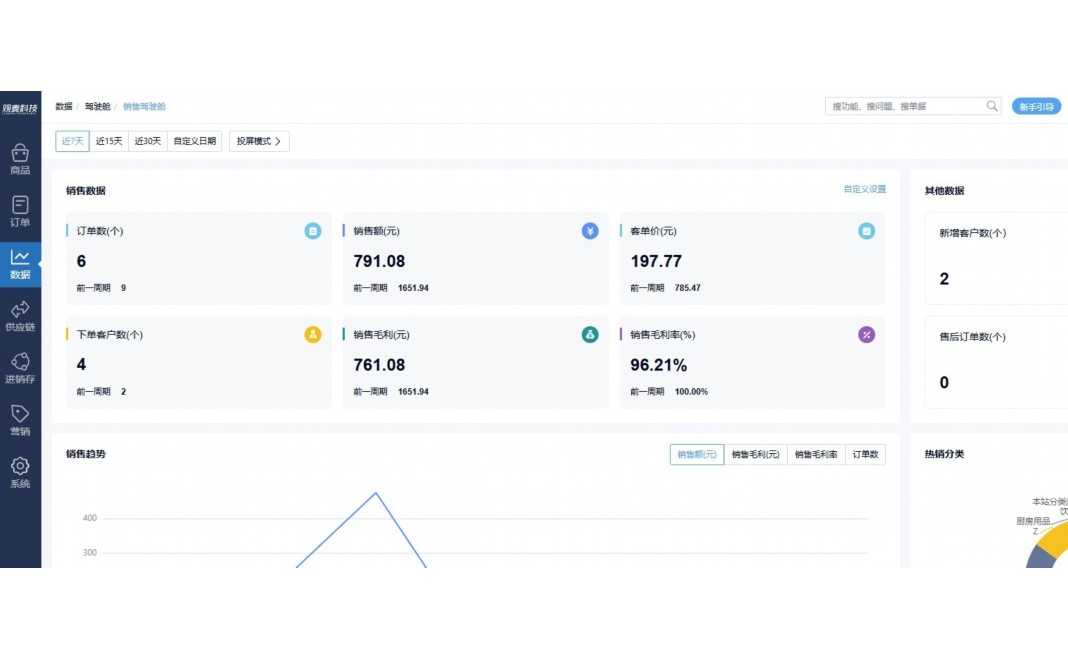Click the 厨房用品 chart label
The width and height of the screenshot is (1068, 659).
click(1033, 521)
